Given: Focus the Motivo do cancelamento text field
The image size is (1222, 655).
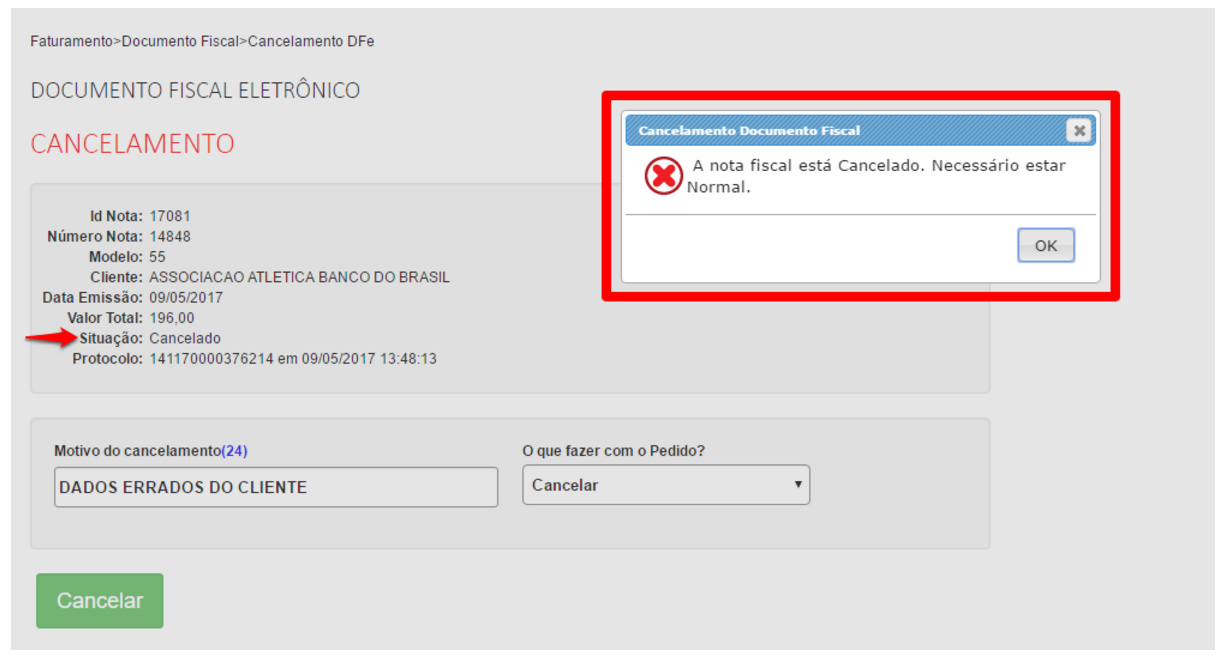Looking at the screenshot, I should tap(275, 488).
